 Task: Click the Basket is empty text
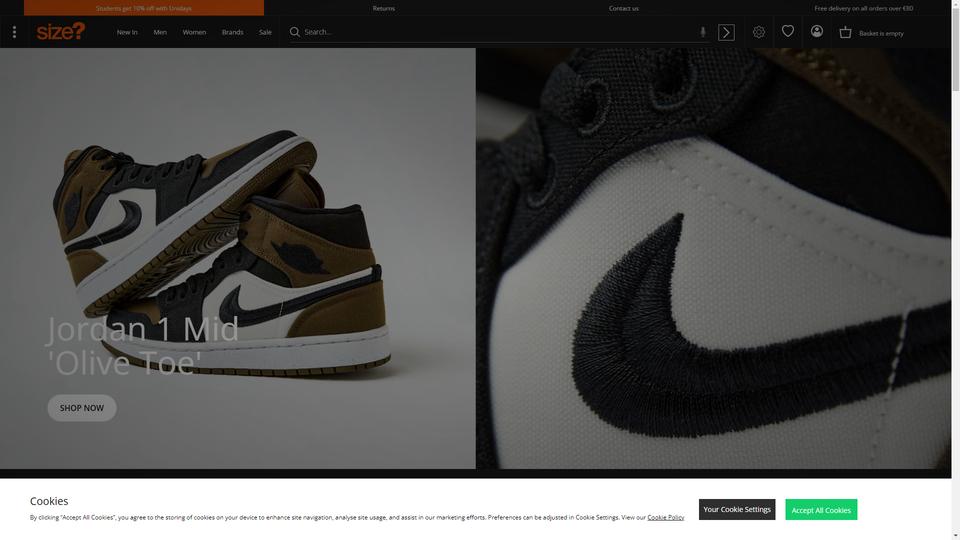(x=881, y=33)
